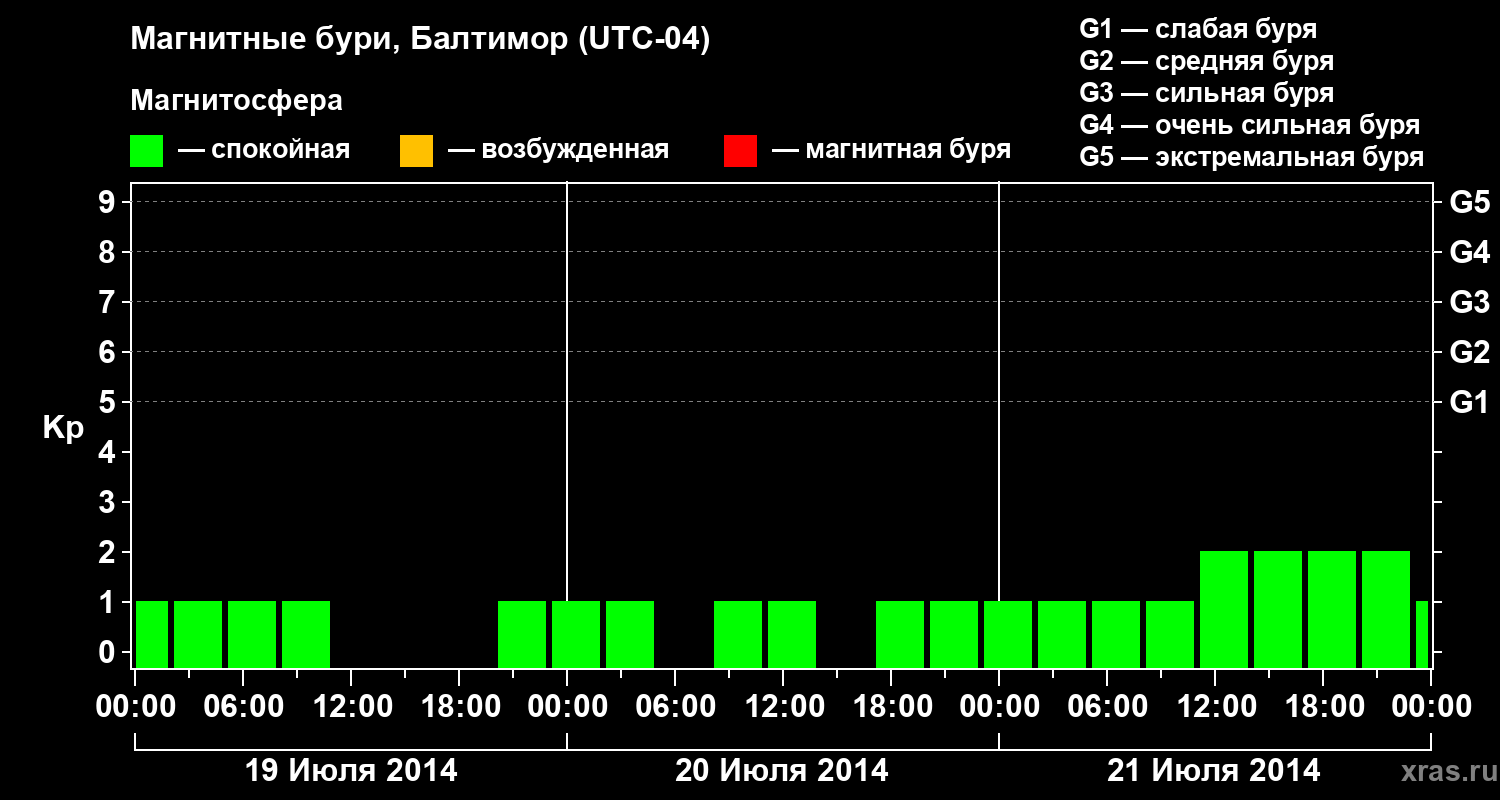The image size is (1500, 800).
Task: Click the Kp 1 bar starting 12:00 on 20 July
Action: [x=792, y=634]
